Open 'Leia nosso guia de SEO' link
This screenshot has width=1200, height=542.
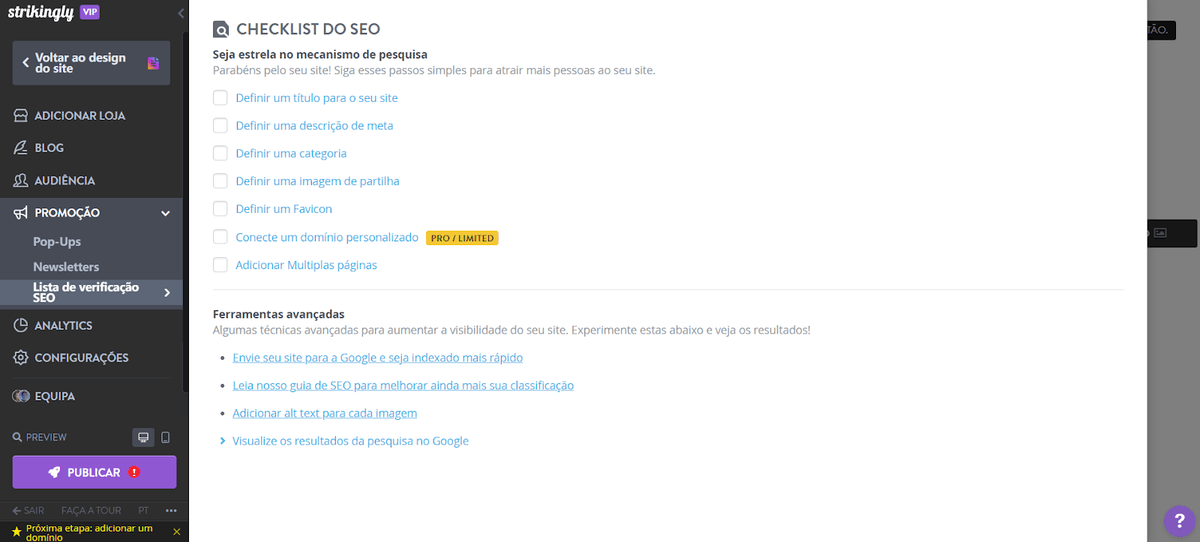(x=403, y=385)
